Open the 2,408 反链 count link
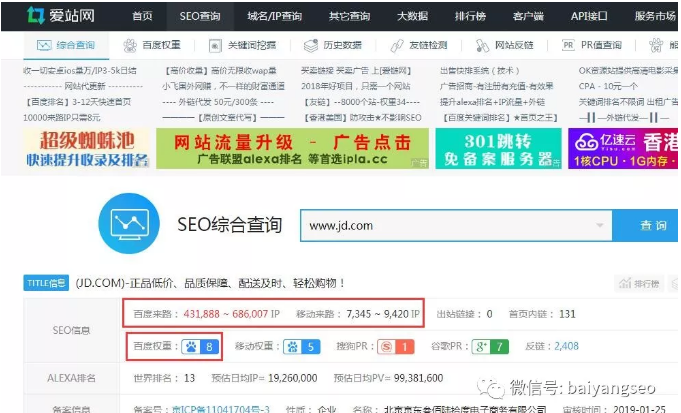 tap(566, 346)
